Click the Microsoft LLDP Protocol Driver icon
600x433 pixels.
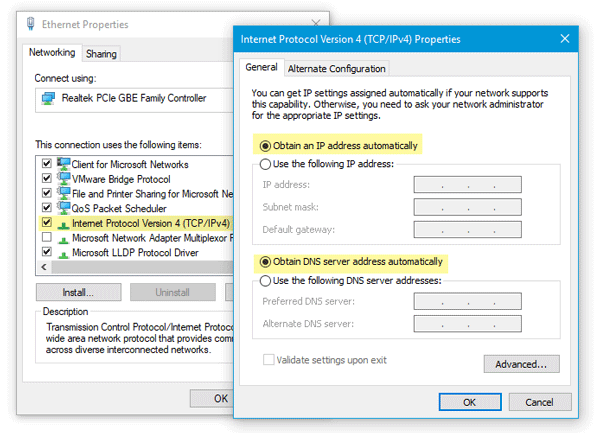tap(64, 253)
